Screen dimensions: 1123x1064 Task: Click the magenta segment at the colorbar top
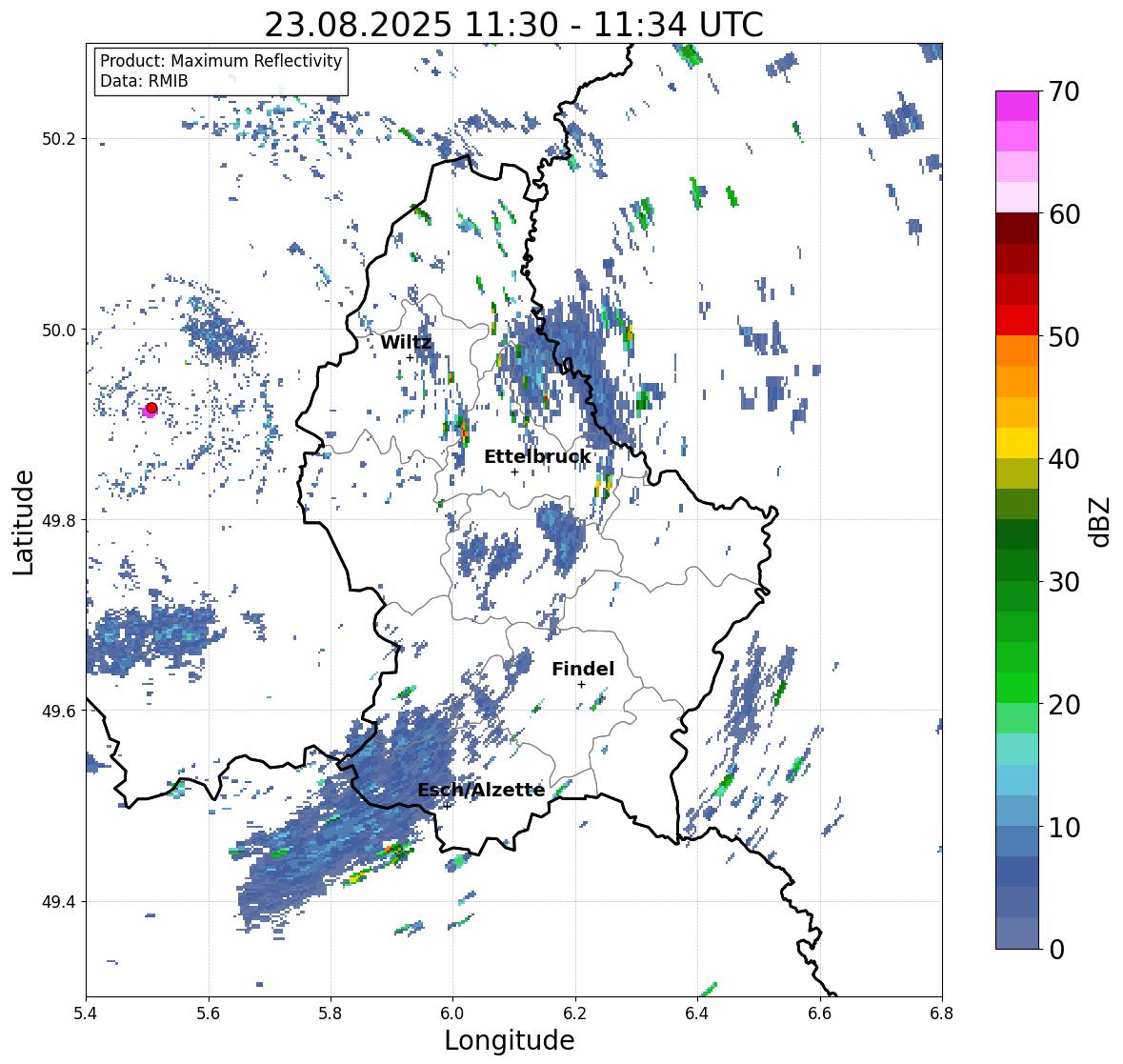pyautogui.click(x=1017, y=106)
